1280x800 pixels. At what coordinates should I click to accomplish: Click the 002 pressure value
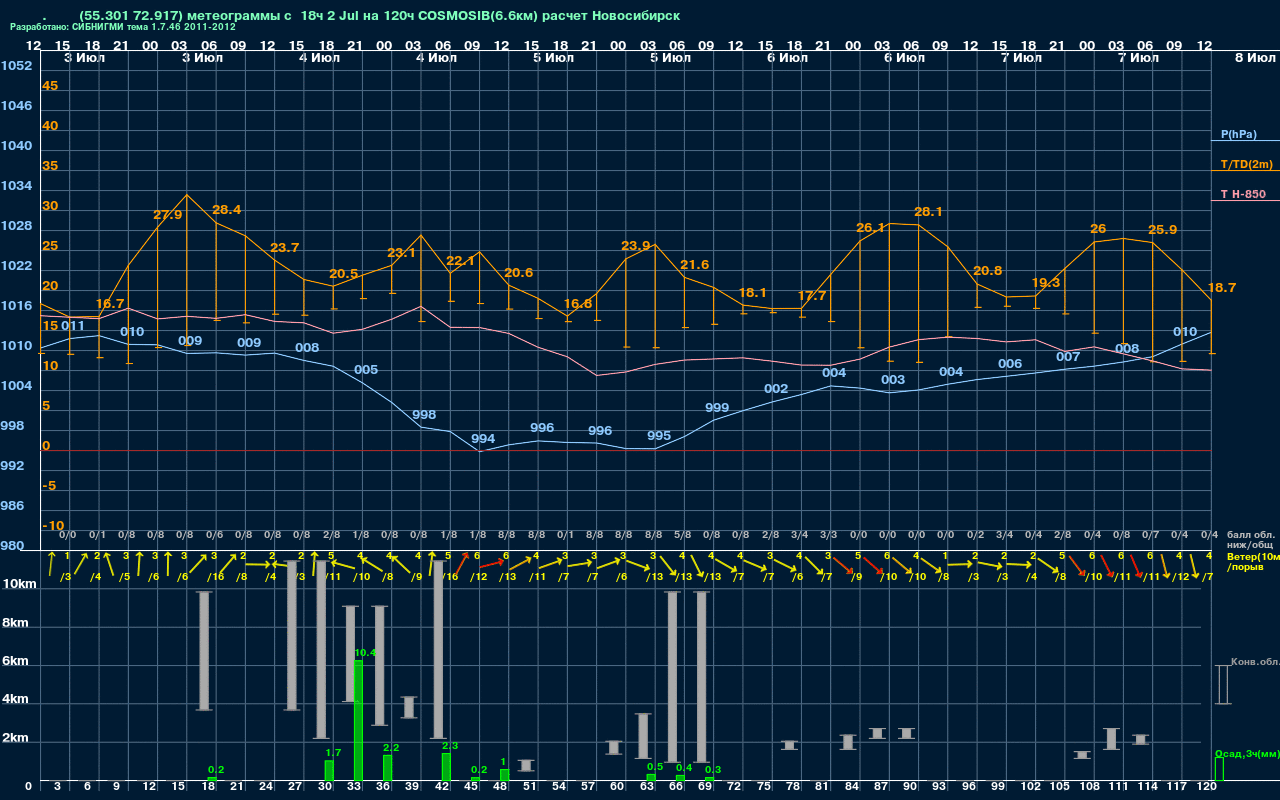click(x=776, y=389)
